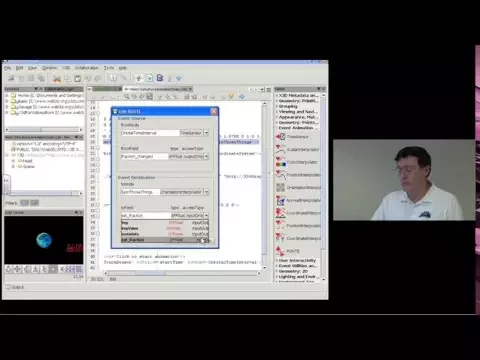This screenshot has height=360, width=480.
Task: Expand the Basic folder in Favorites
Action: pyautogui.click(x=7, y=101)
